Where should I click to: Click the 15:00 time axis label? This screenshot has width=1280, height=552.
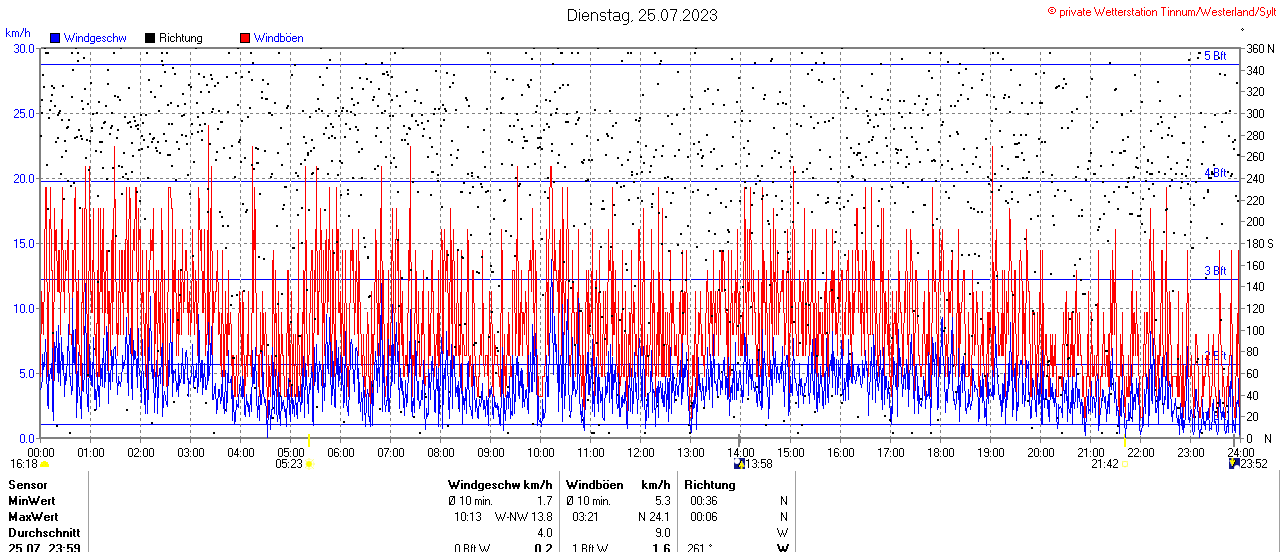coord(791,452)
